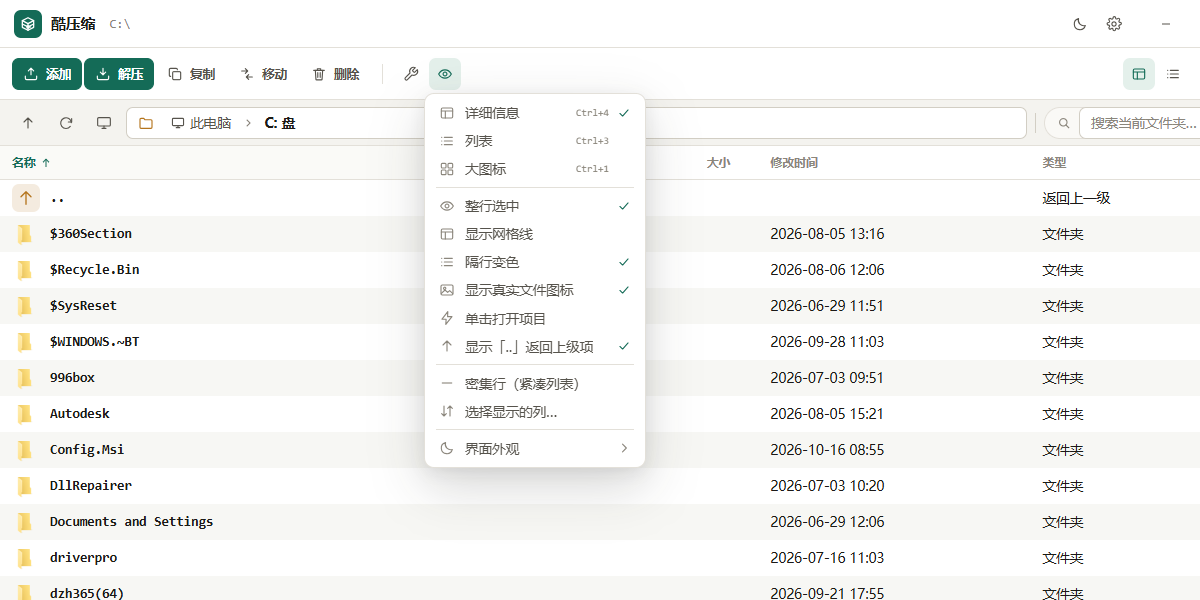Switch to details layout icon in toolbar
Viewport: 1200px width, 600px height.
pos(1139,74)
